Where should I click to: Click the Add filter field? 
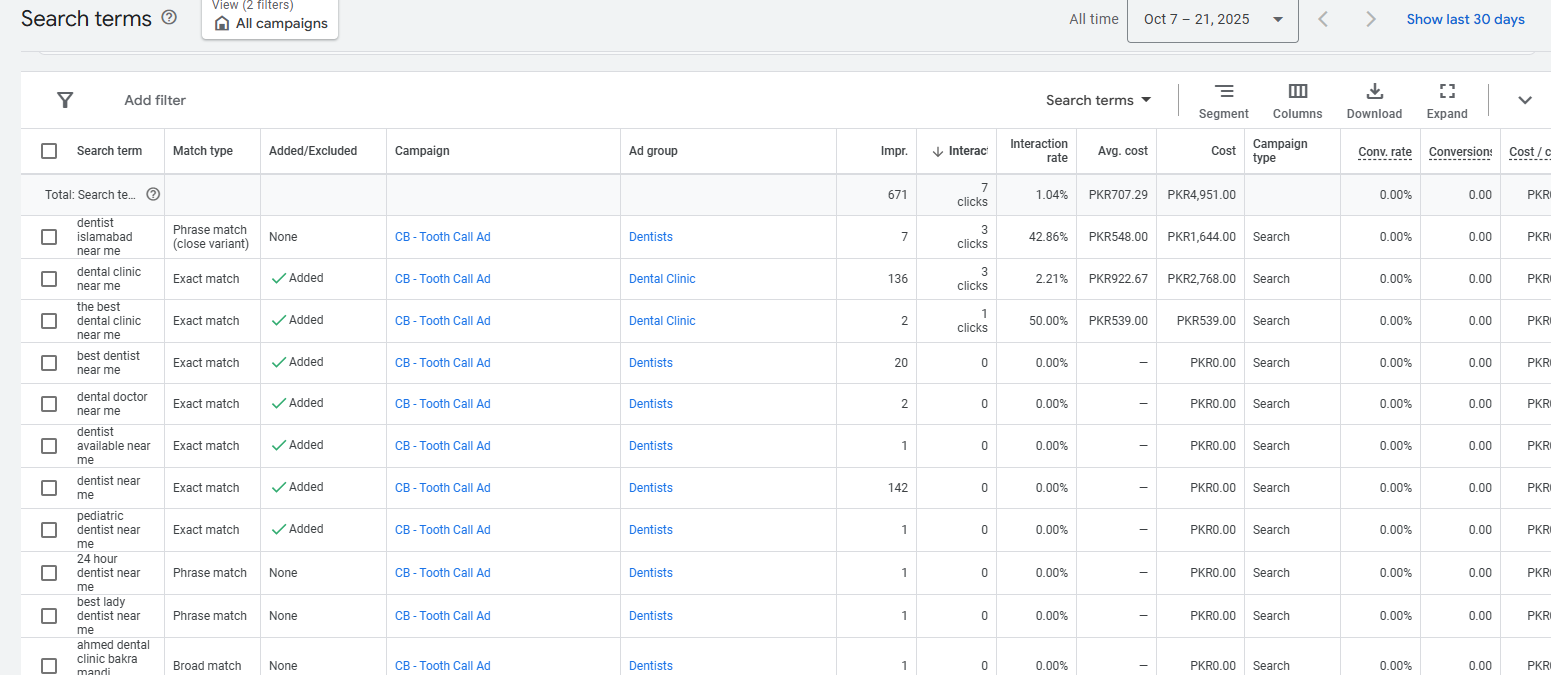155,100
